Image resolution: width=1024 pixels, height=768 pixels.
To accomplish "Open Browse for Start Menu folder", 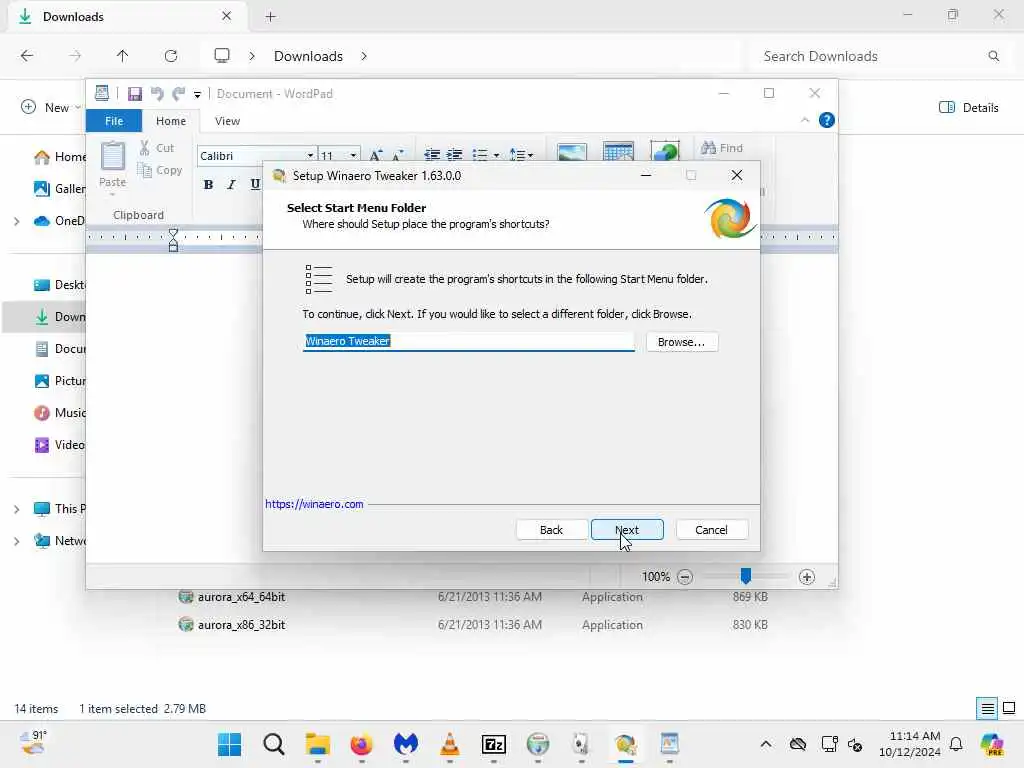I will pyautogui.click(x=682, y=342).
